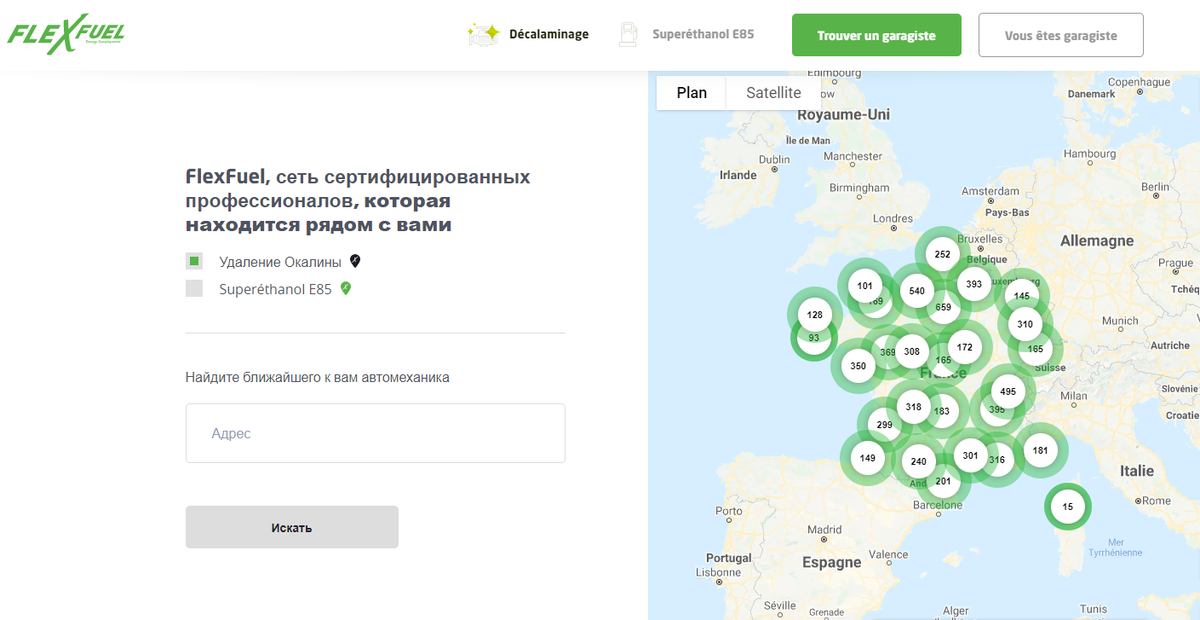
Task: Click the cluster marker labeled 181
Action: 1041,451
